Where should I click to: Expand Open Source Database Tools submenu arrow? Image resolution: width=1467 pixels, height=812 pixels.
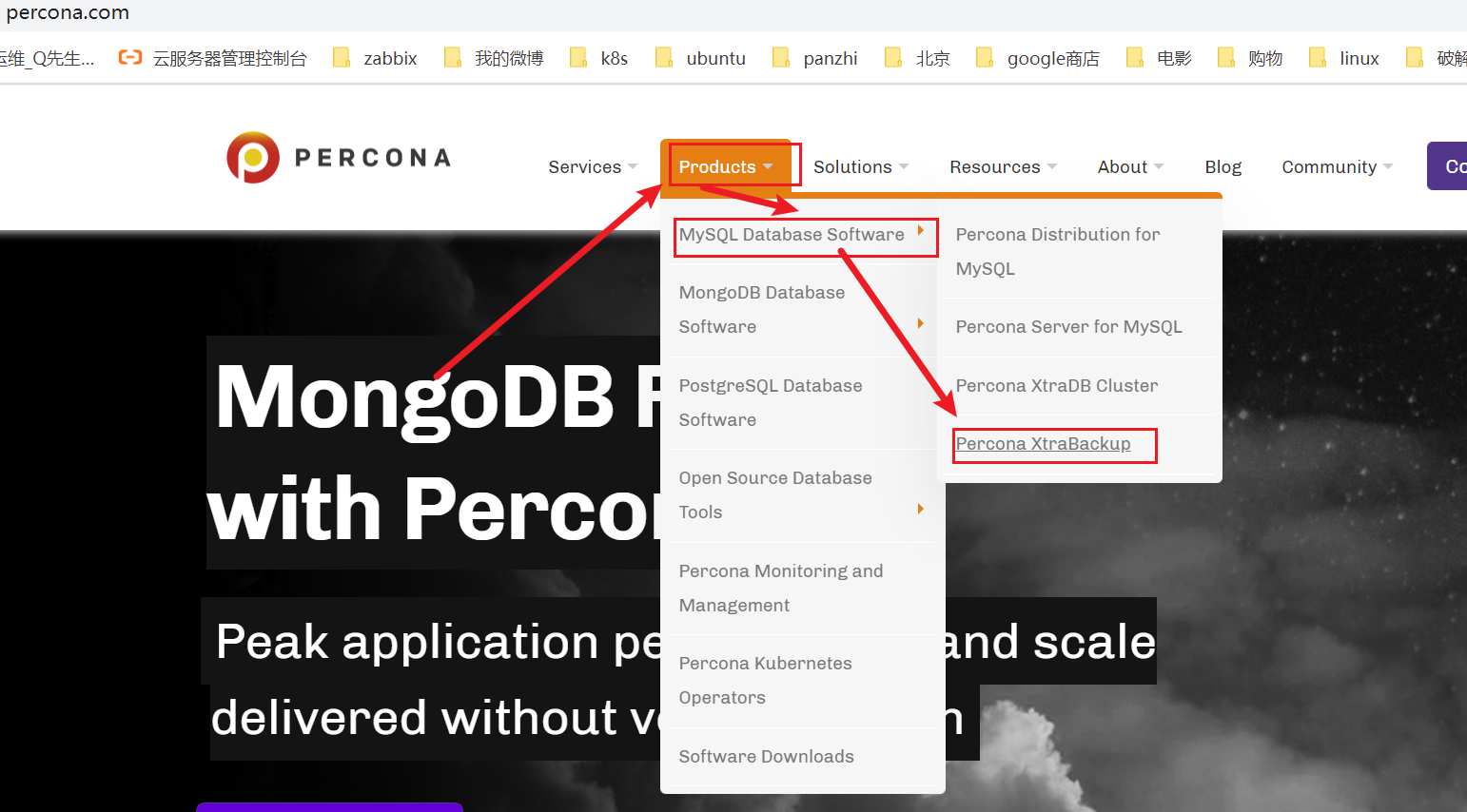pyautogui.click(x=921, y=509)
